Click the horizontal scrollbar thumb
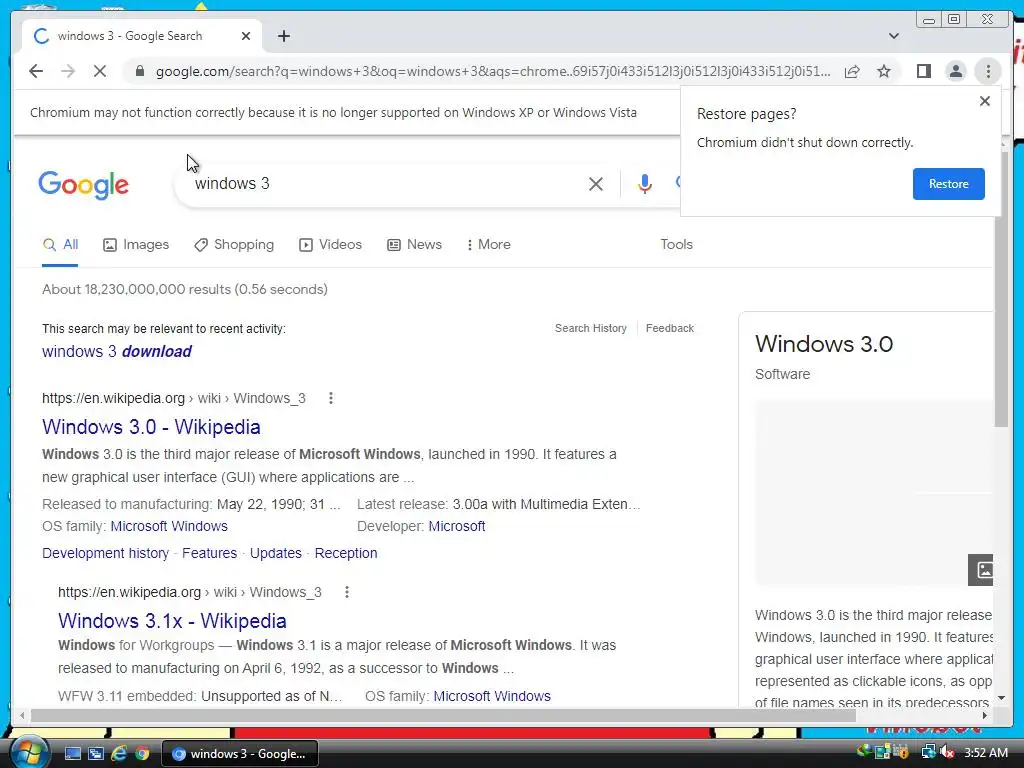Screen dimensions: 1024x768 coord(443,716)
